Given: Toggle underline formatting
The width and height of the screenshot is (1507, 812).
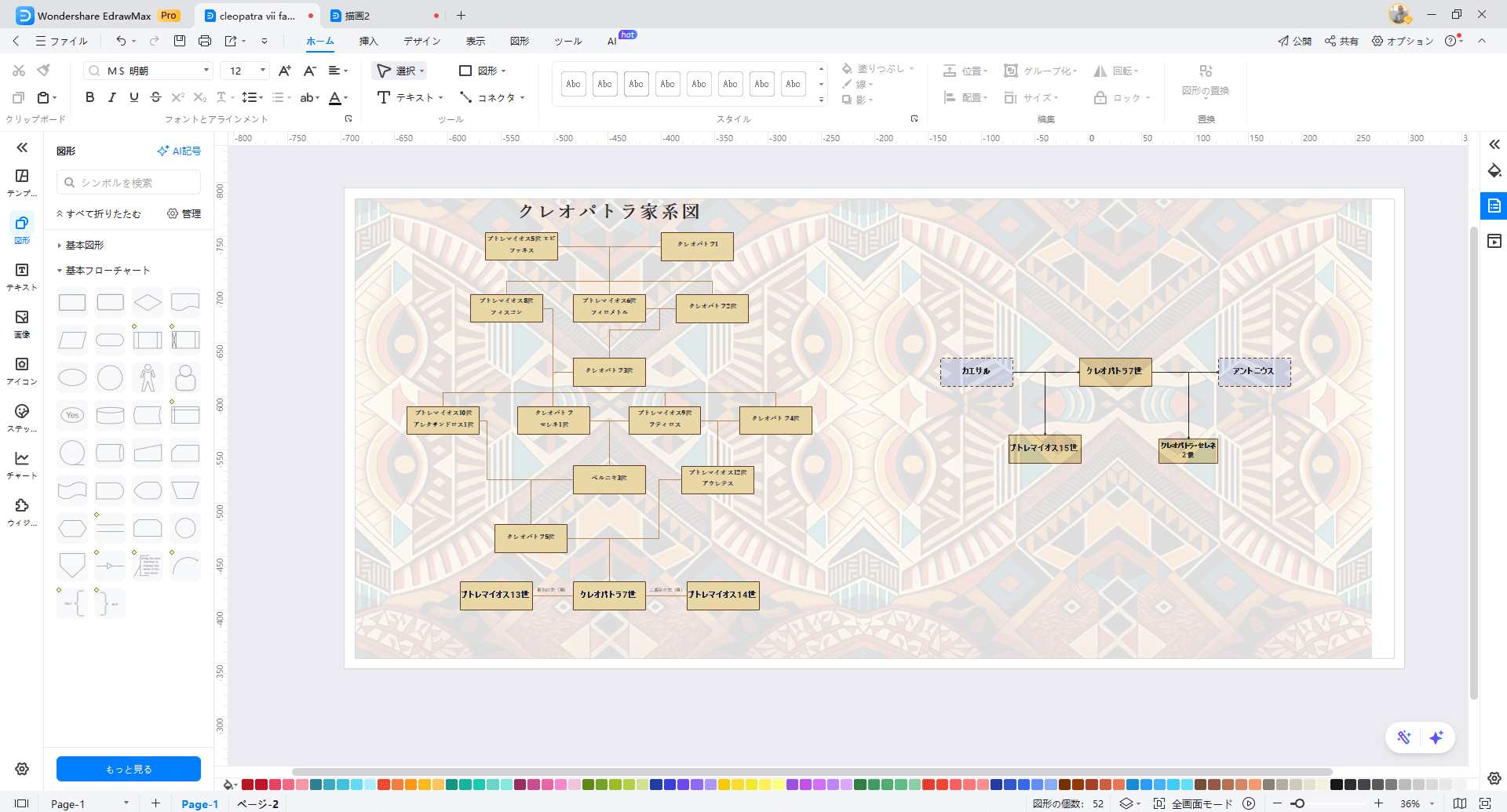Looking at the screenshot, I should (x=133, y=97).
